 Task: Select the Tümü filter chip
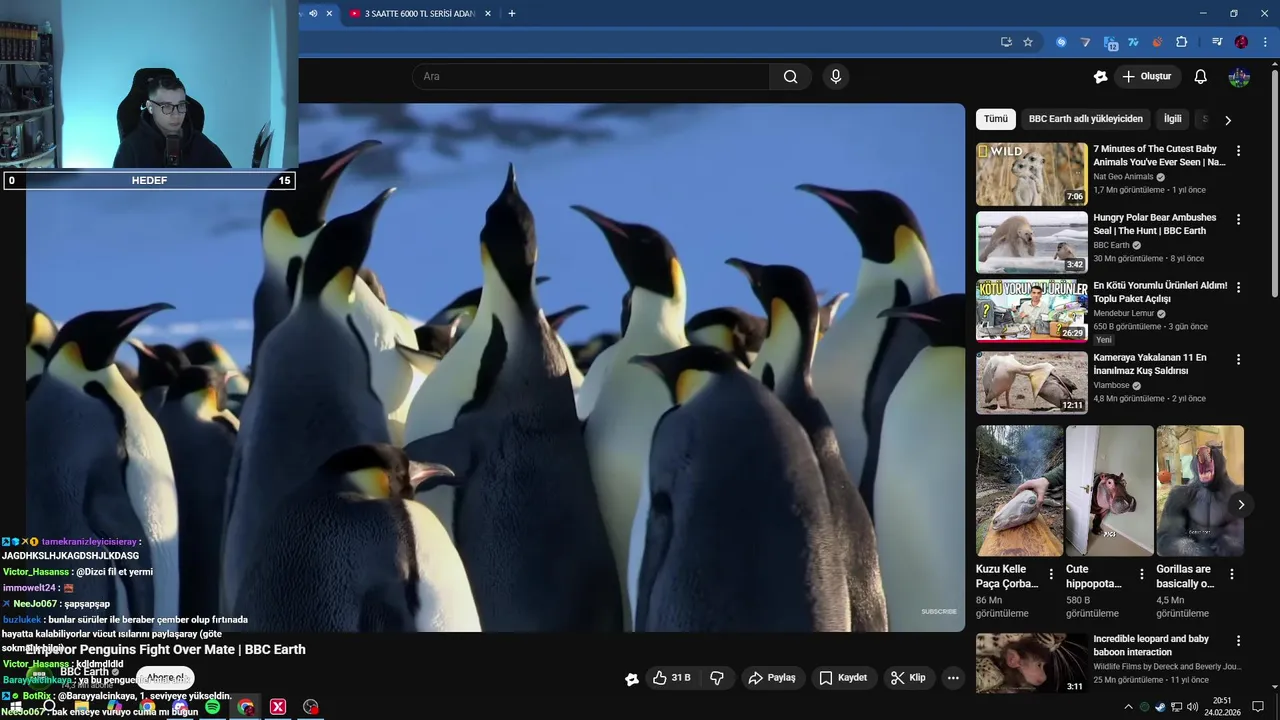tap(996, 119)
